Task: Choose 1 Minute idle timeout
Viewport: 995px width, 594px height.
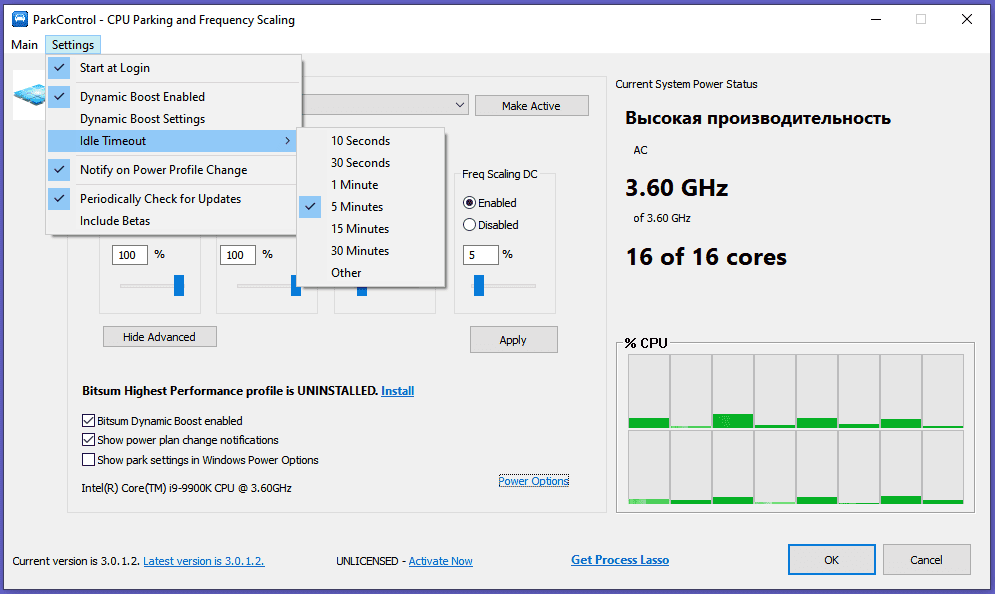Action: [371, 185]
